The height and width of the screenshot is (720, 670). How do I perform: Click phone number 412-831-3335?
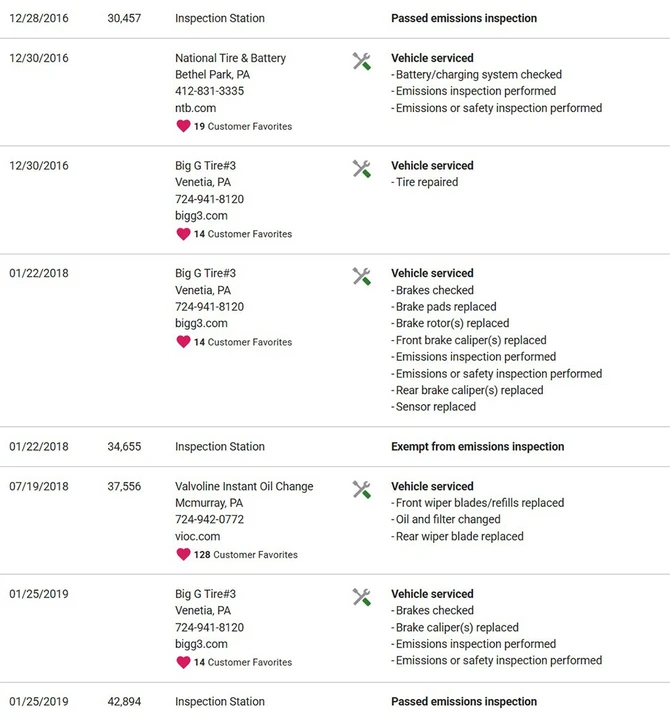209,91
